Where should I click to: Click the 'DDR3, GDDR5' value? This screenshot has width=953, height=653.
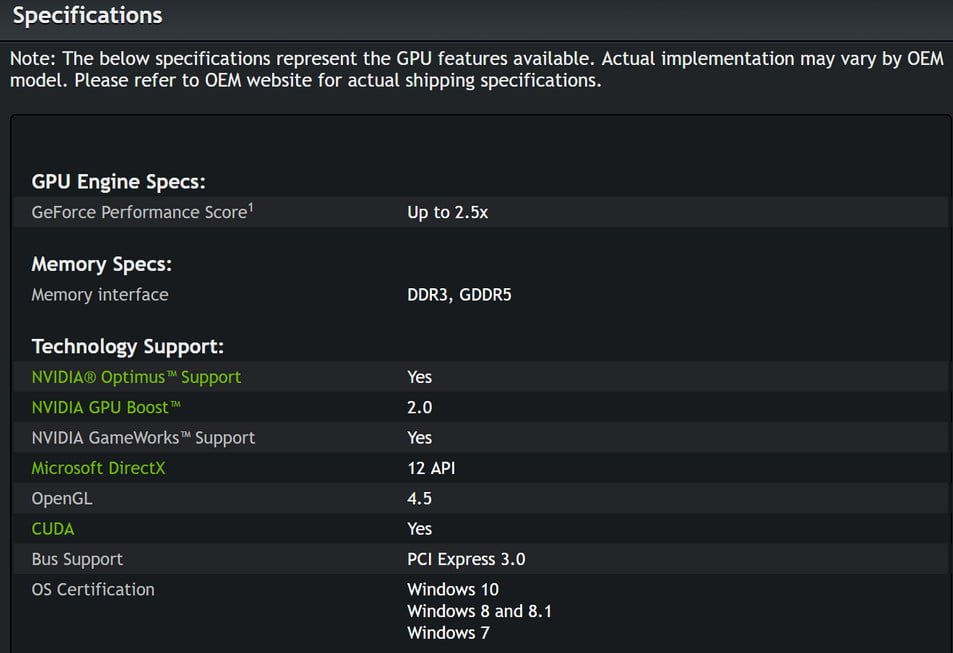(x=459, y=295)
